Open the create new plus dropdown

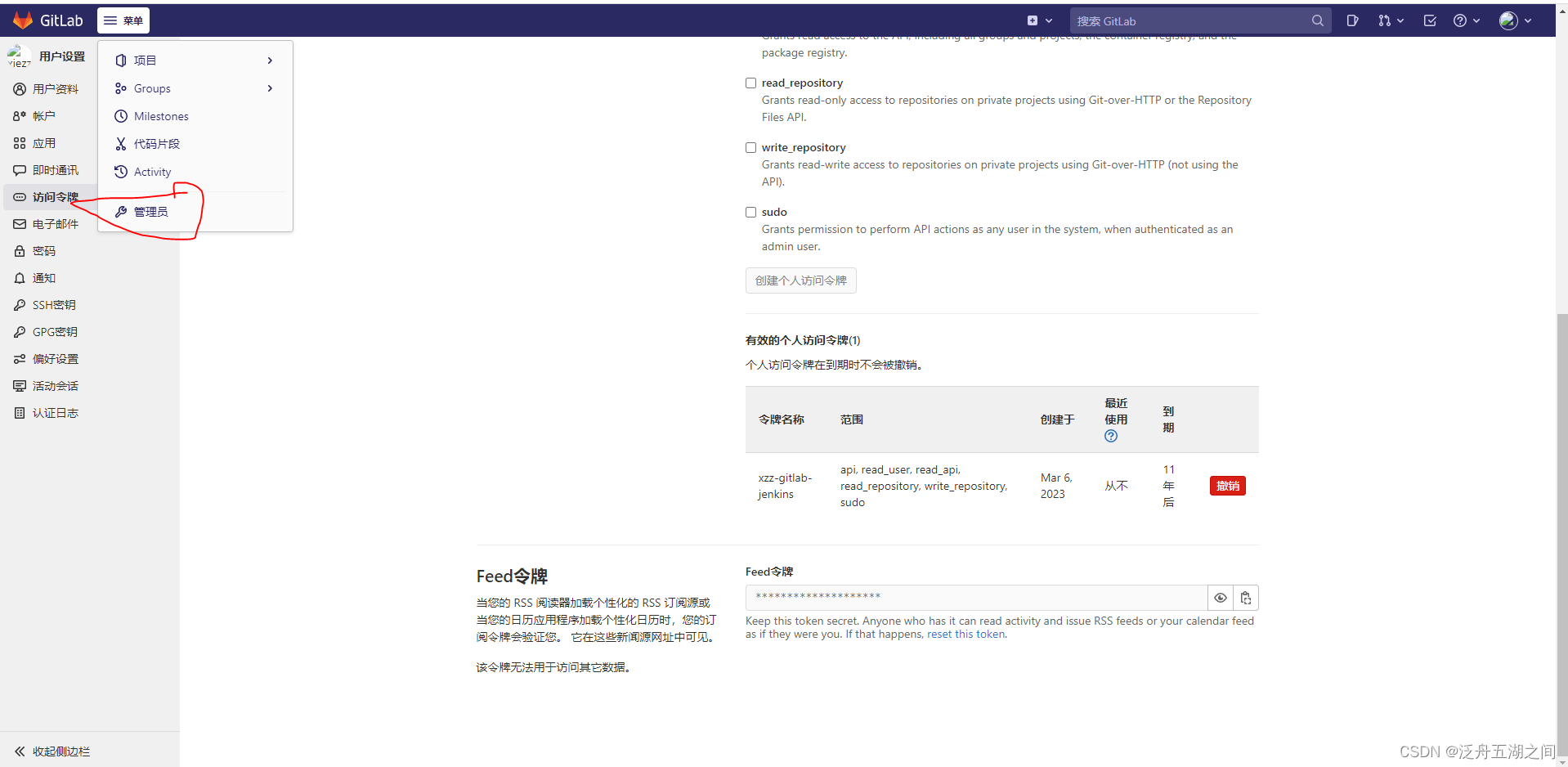pos(1040,20)
